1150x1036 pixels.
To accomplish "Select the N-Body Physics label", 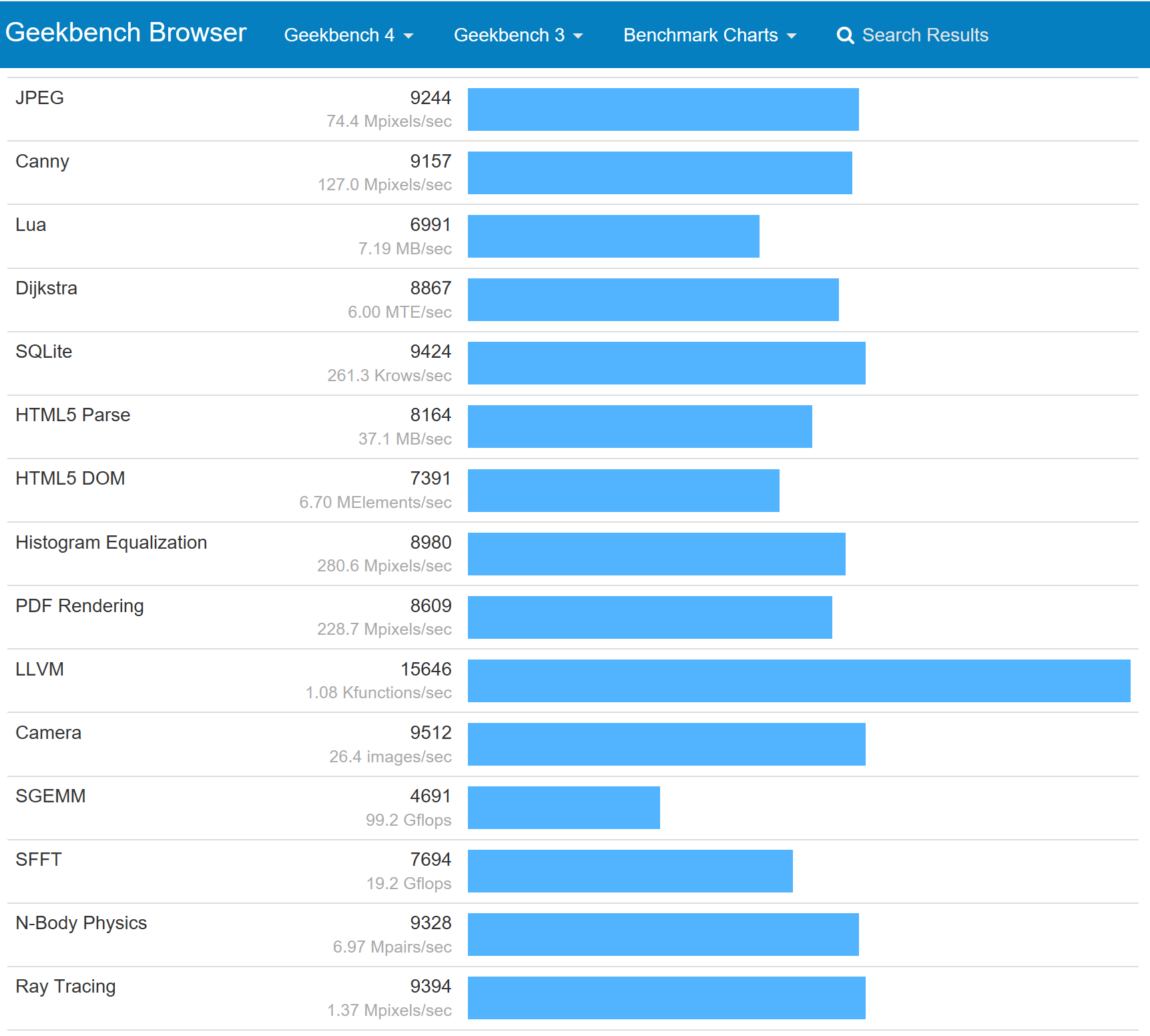I will tap(81, 923).
